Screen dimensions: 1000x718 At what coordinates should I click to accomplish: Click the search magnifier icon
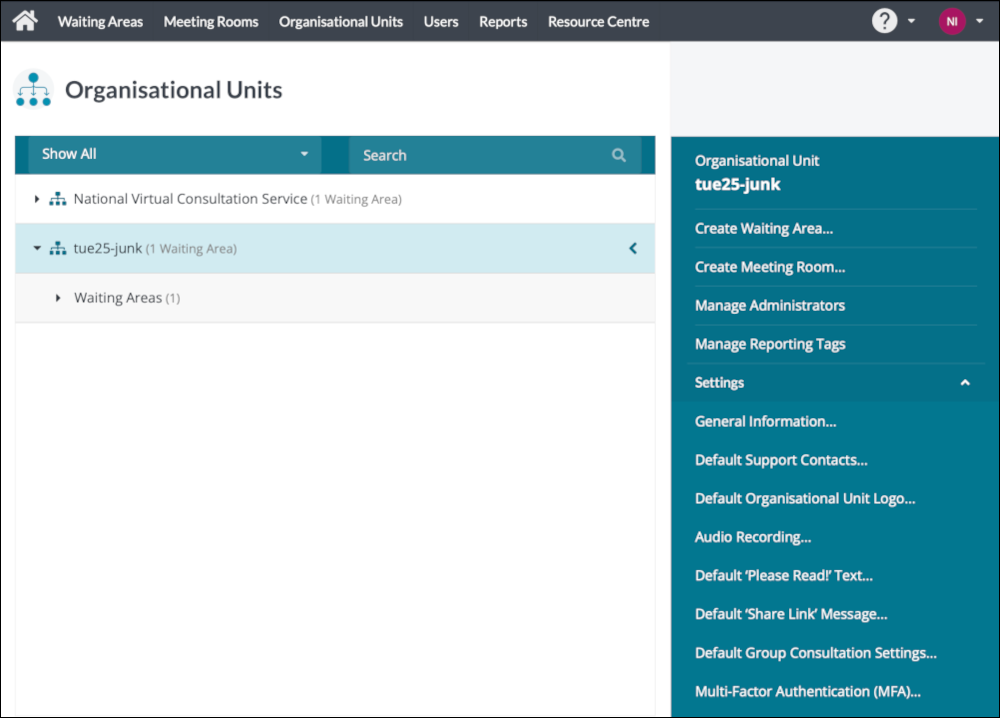tap(619, 155)
